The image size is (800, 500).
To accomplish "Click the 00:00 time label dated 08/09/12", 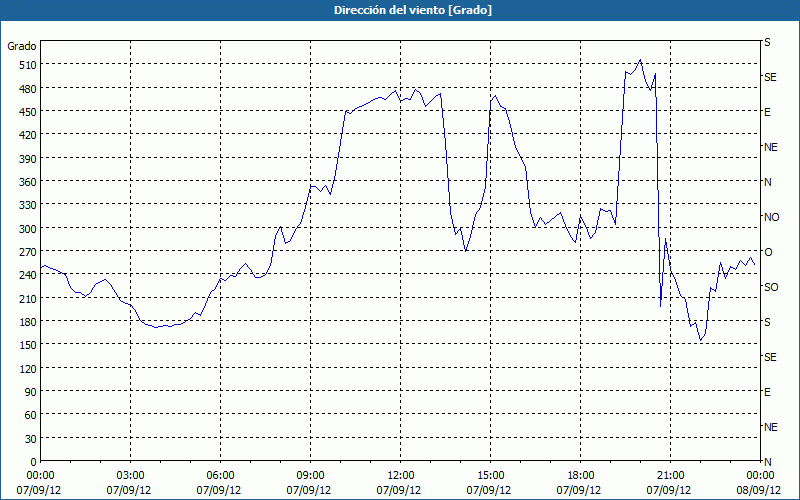I will [x=760, y=476].
